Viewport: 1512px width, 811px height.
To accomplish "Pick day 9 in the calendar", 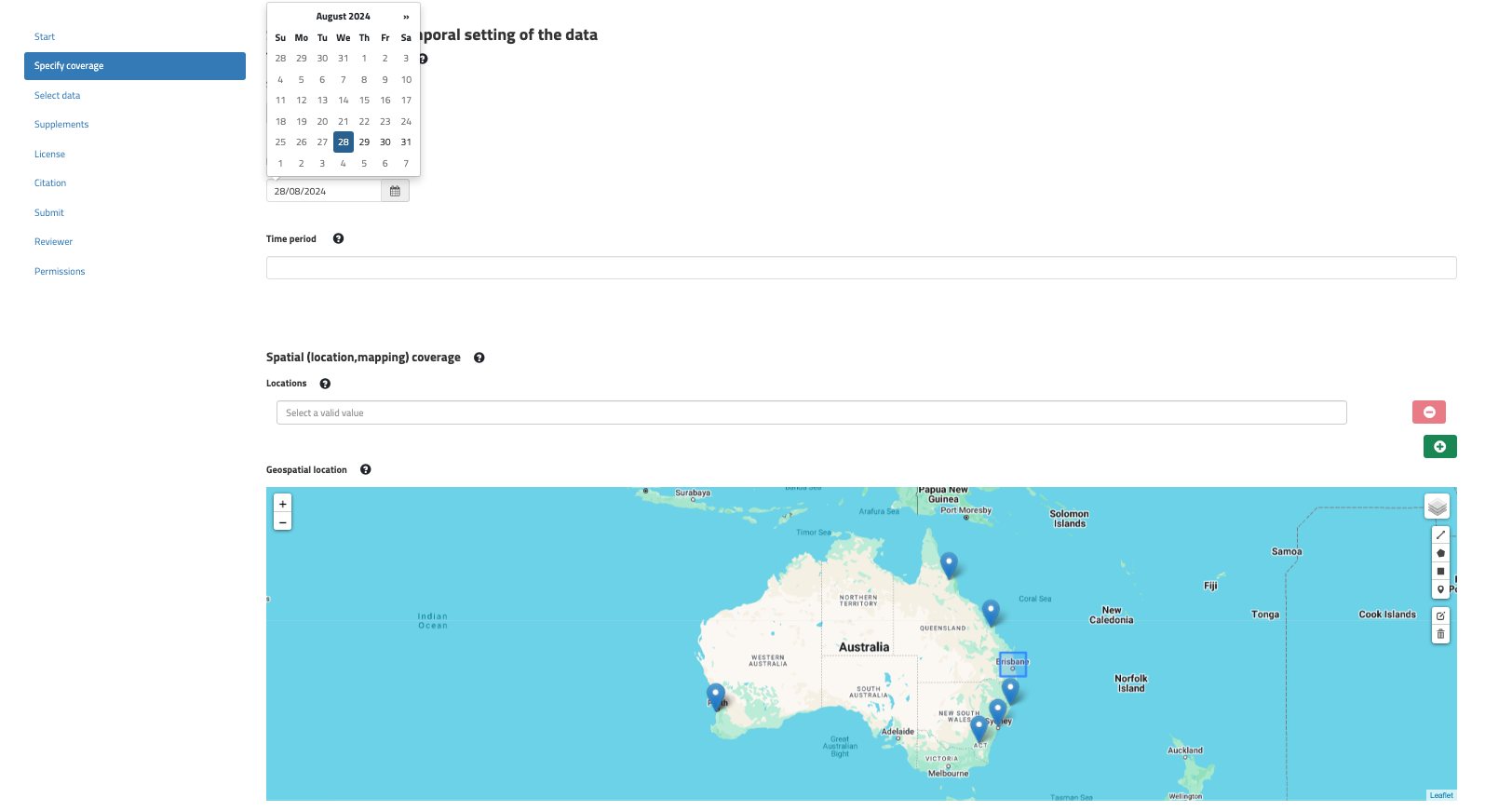I will 385,79.
